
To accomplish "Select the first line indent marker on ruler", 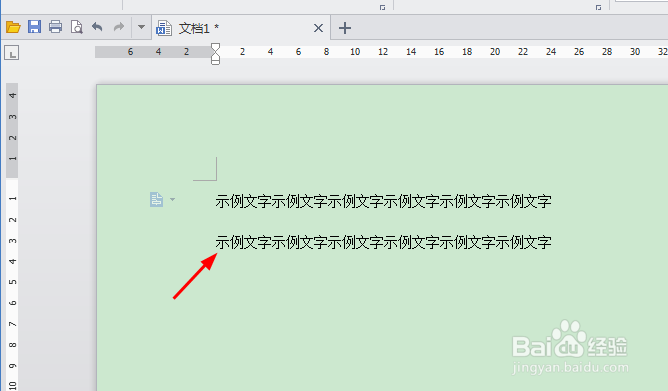I will 216,46.
